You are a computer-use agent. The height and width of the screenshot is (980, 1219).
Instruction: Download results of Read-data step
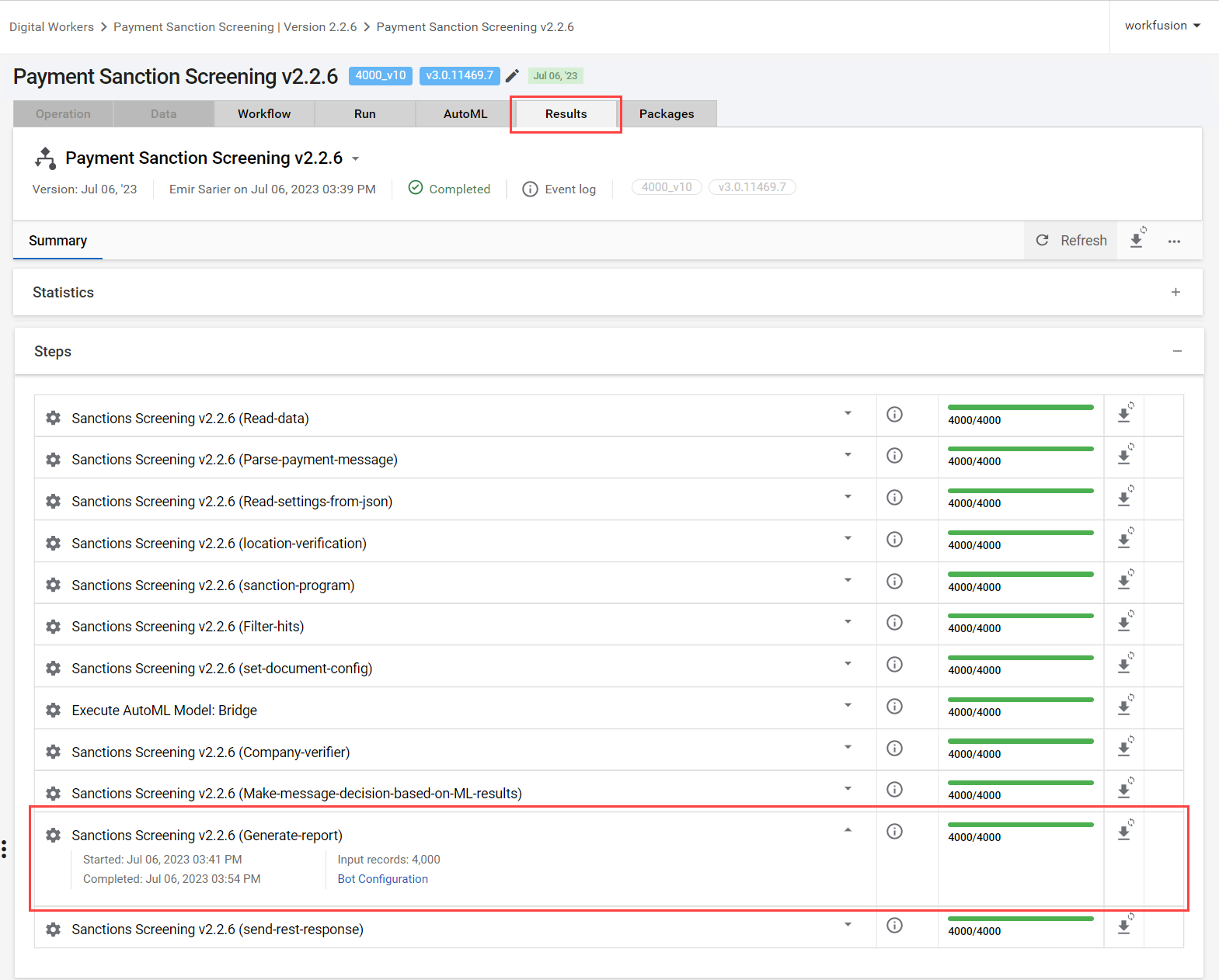click(x=1125, y=413)
